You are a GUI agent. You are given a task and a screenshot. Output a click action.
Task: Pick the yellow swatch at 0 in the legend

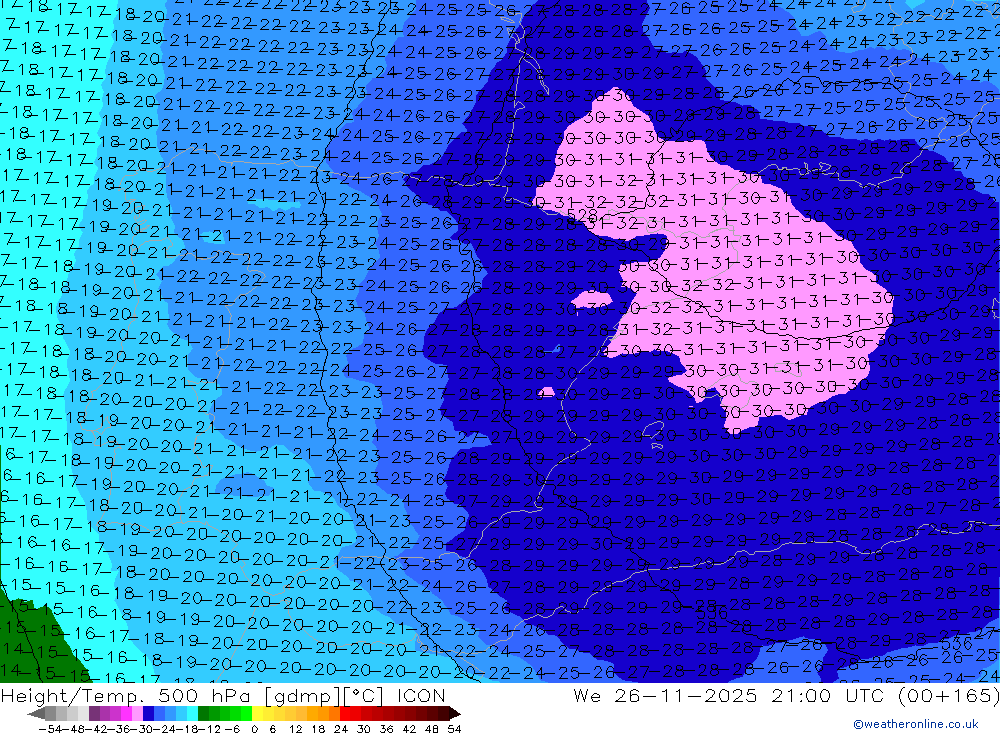click(258, 713)
